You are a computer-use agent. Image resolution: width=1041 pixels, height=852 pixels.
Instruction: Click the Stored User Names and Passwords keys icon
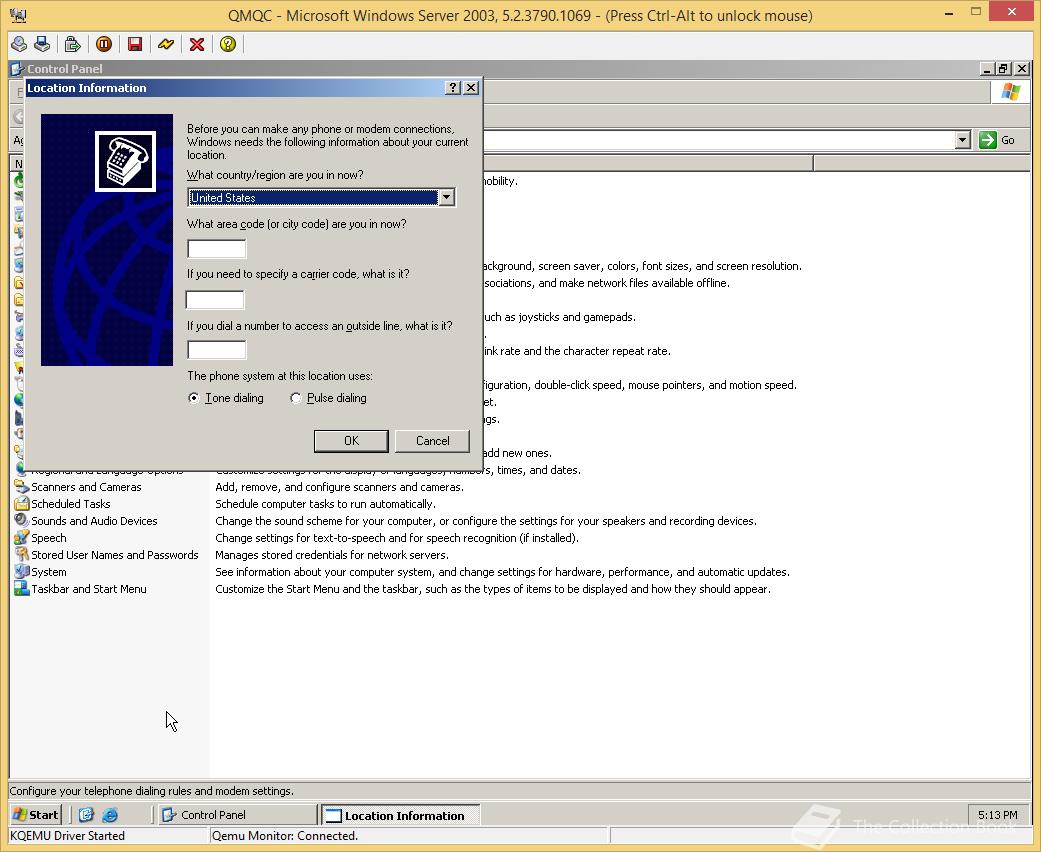pyautogui.click(x=21, y=554)
